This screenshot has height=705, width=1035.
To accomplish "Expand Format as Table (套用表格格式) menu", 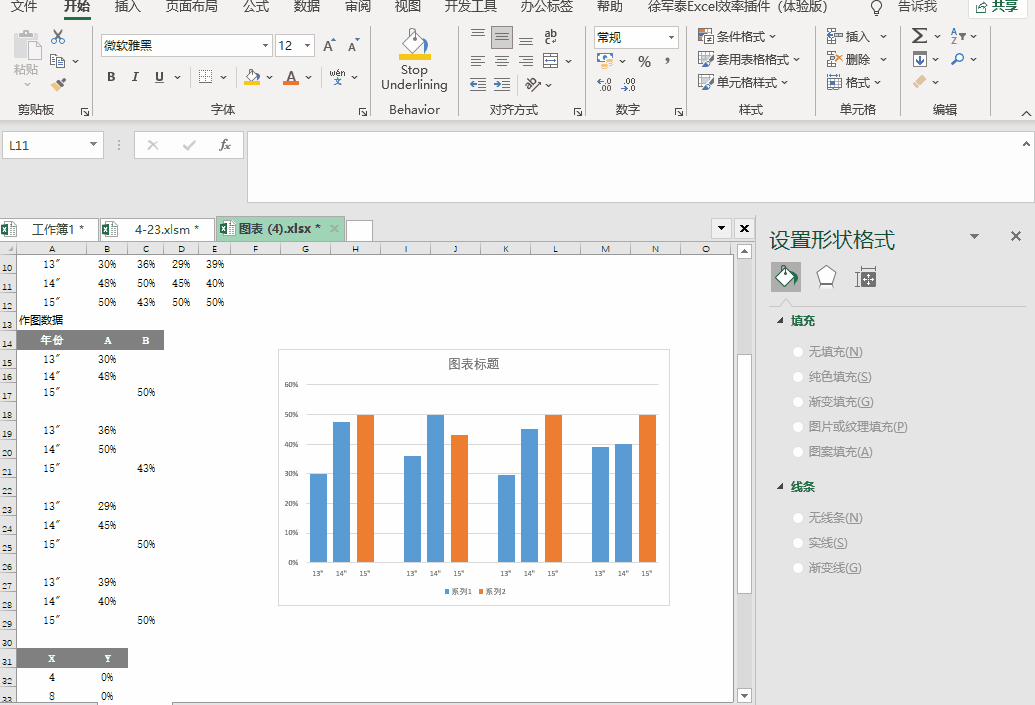I will click(749, 59).
